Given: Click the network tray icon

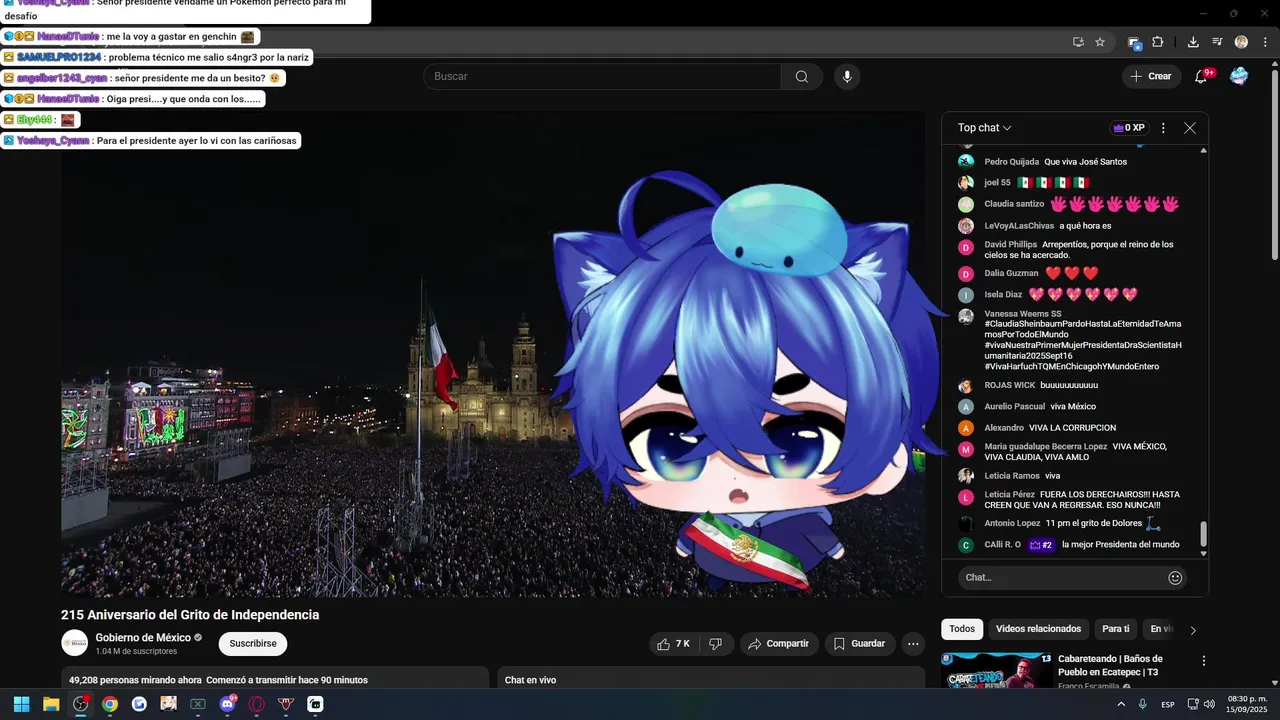Looking at the screenshot, I should (x=1193, y=704).
